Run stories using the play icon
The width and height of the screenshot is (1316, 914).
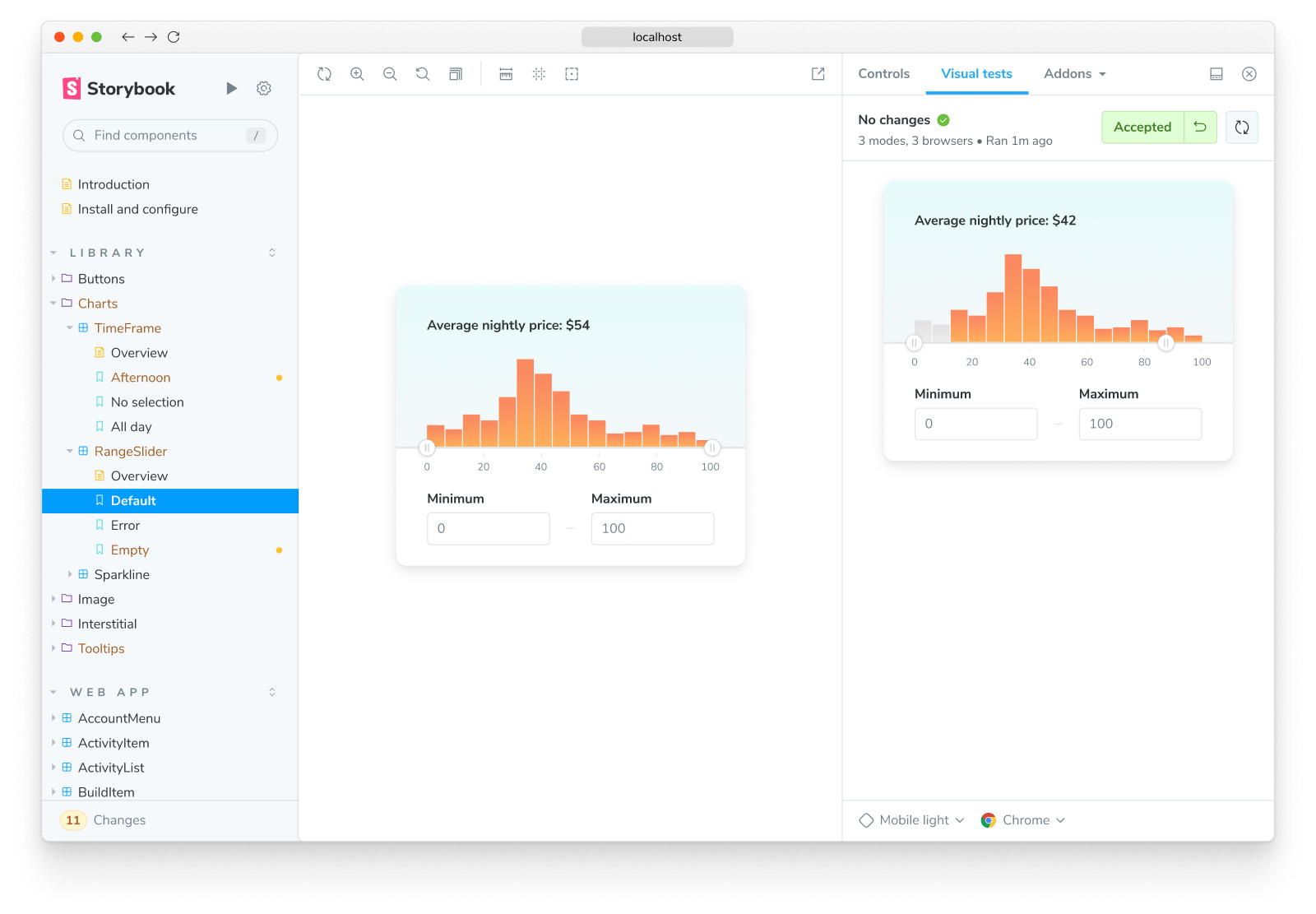231,88
